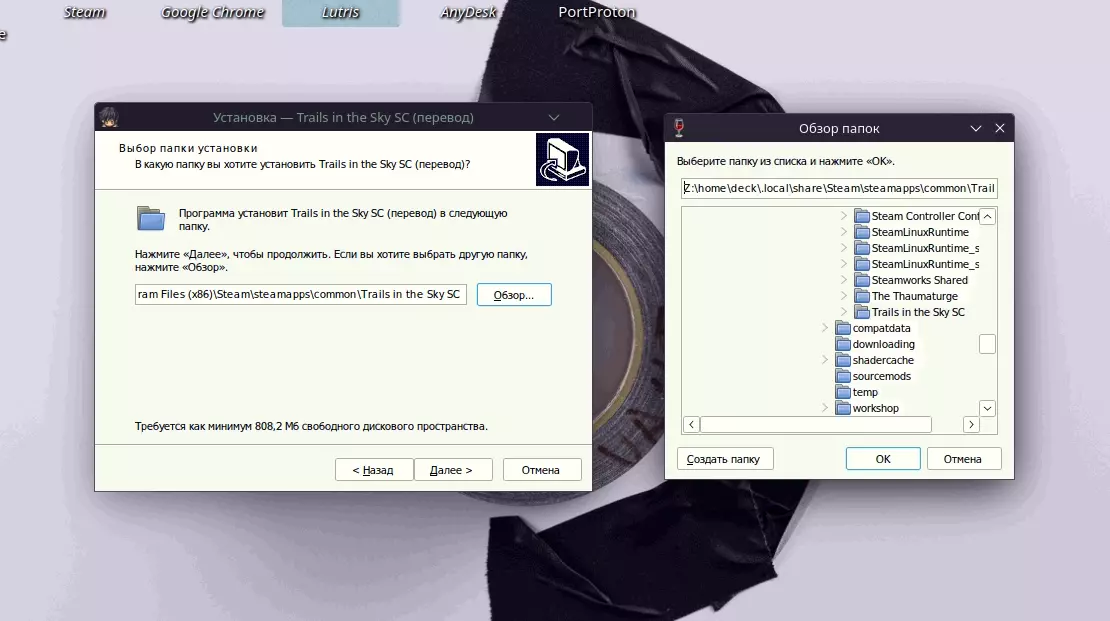Expand the SteamLinuxRuntime folder node
The image size is (1110, 621).
click(843, 232)
